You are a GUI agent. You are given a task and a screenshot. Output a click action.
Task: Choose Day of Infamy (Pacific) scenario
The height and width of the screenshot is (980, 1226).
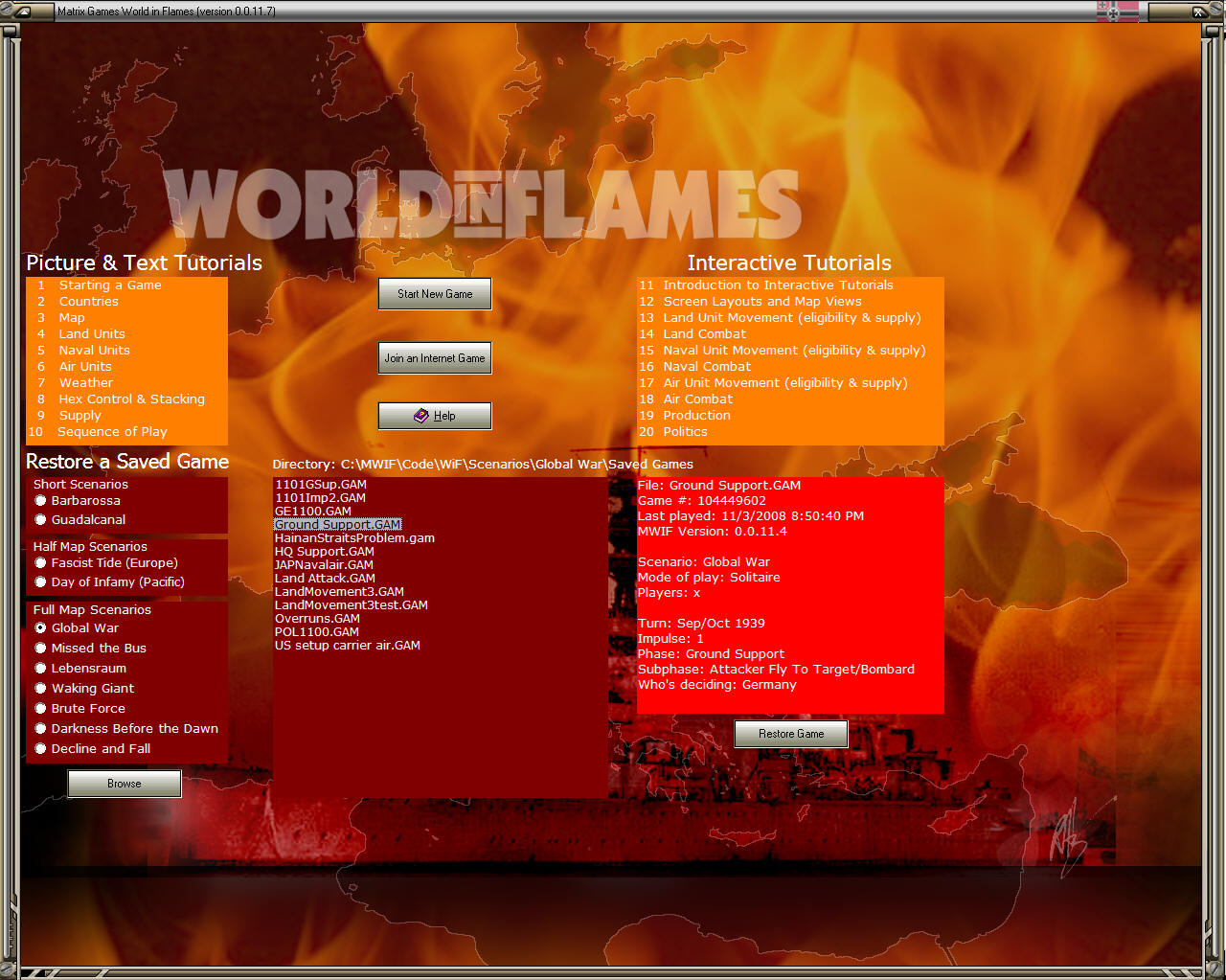tap(109, 581)
